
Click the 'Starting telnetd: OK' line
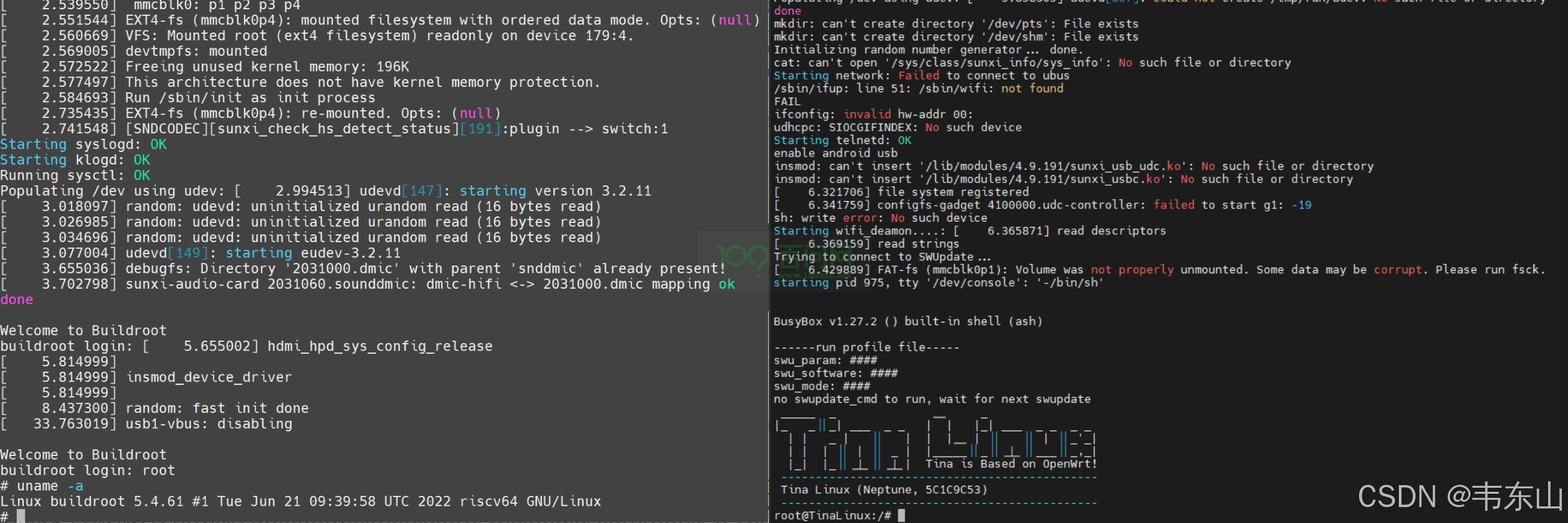pos(842,141)
